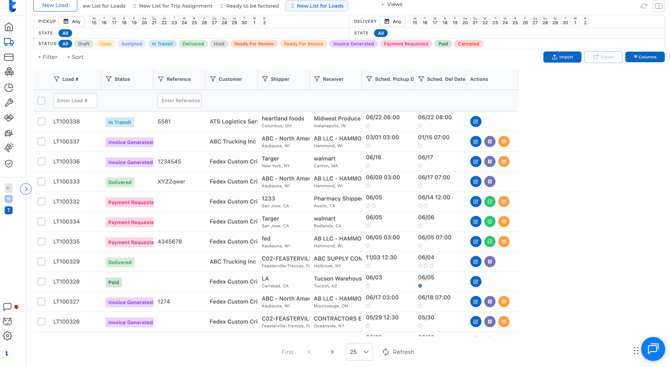This screenshot has width=670, height=367.
Task: Select the active New List for Loads tab
Action: click(x=317, y=6)
